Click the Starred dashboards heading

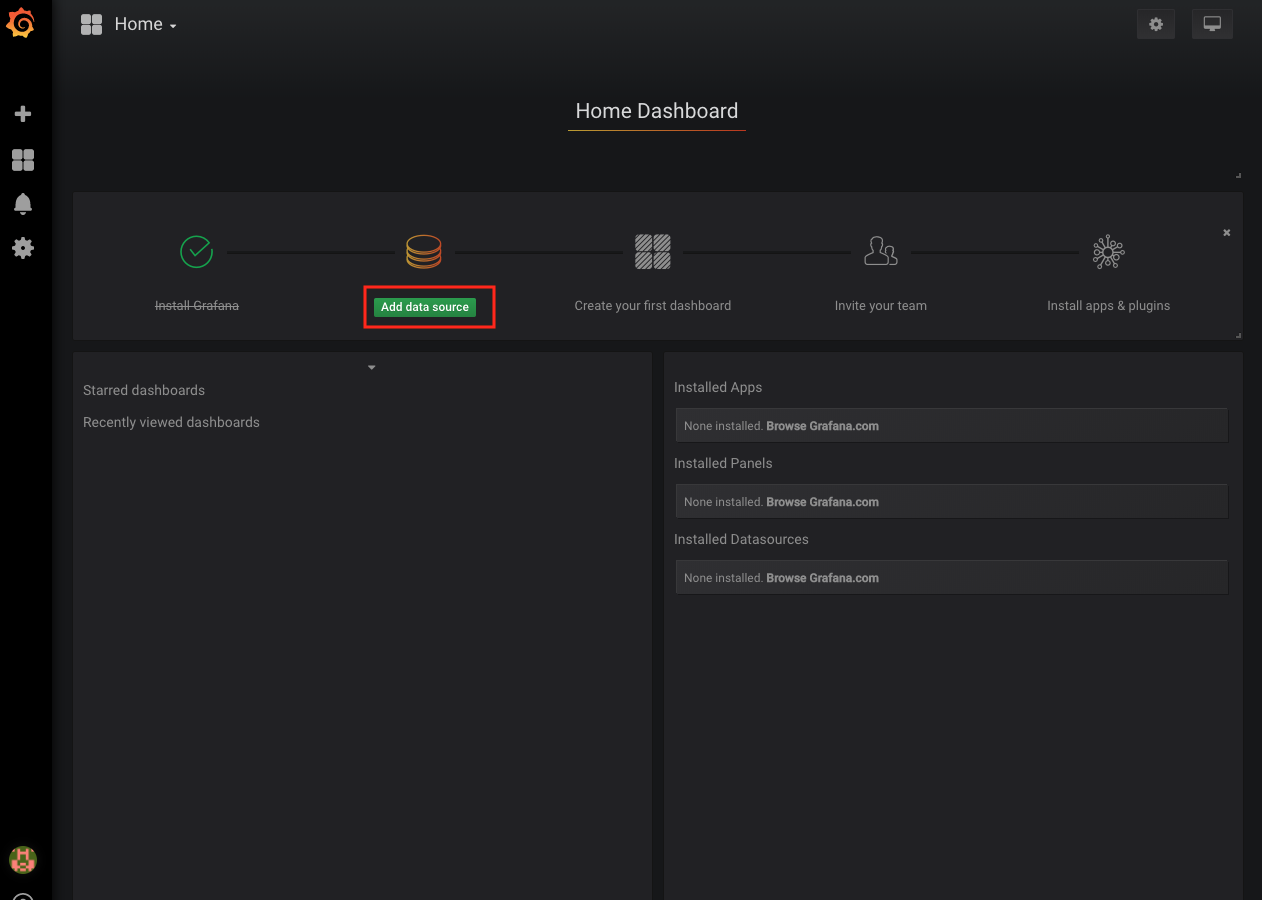tap(144, 390)
